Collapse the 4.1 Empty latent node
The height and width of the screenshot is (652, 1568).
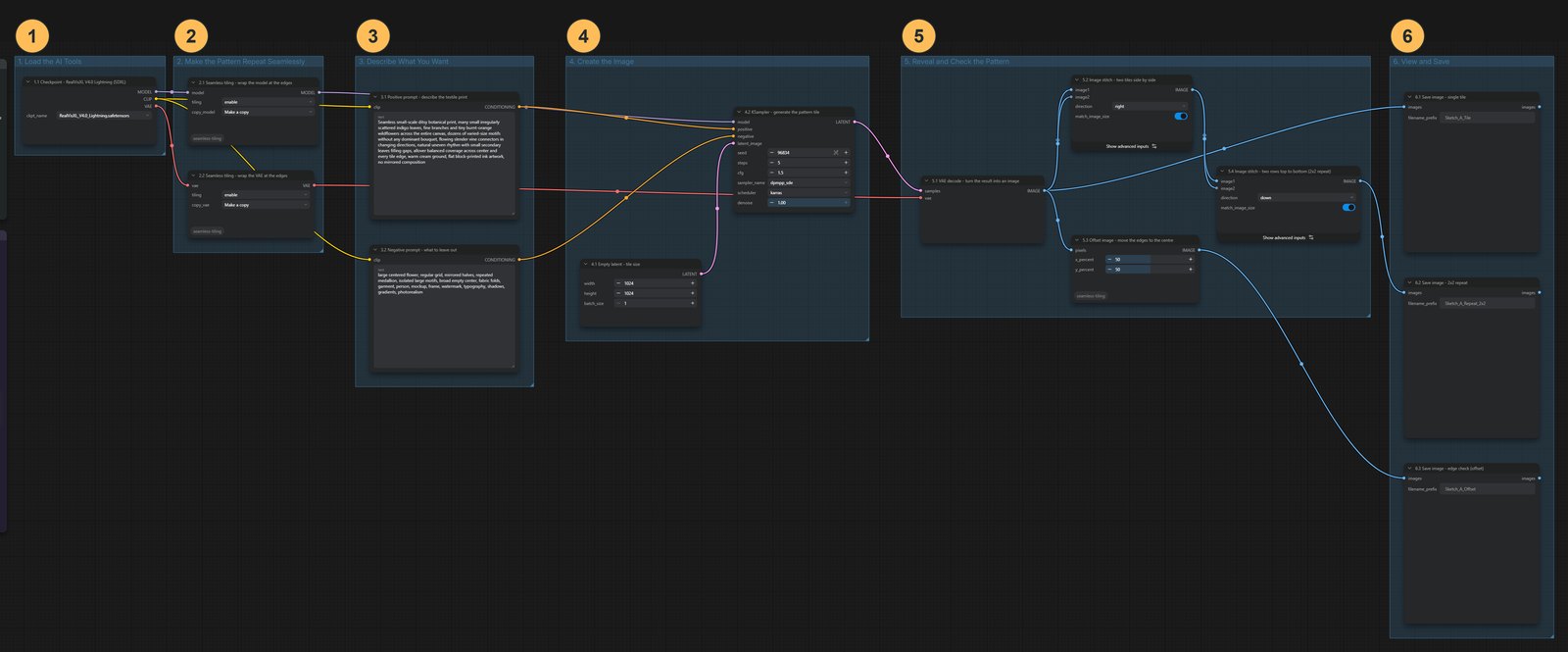586,264
